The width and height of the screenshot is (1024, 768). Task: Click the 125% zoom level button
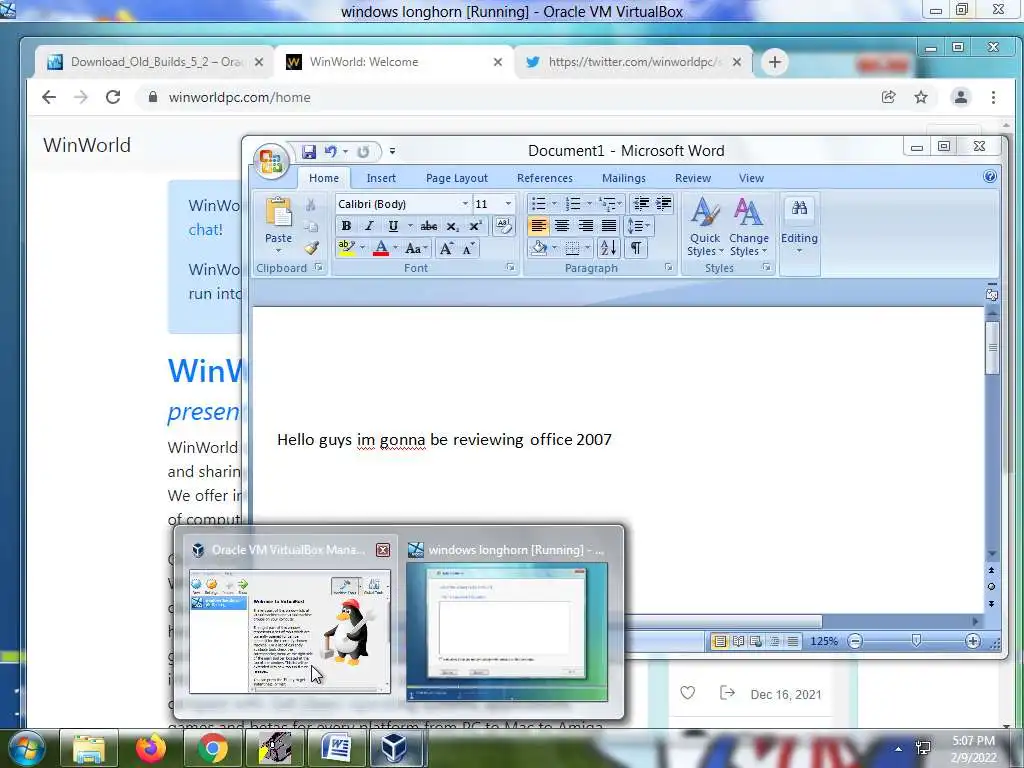coord(824,641)
